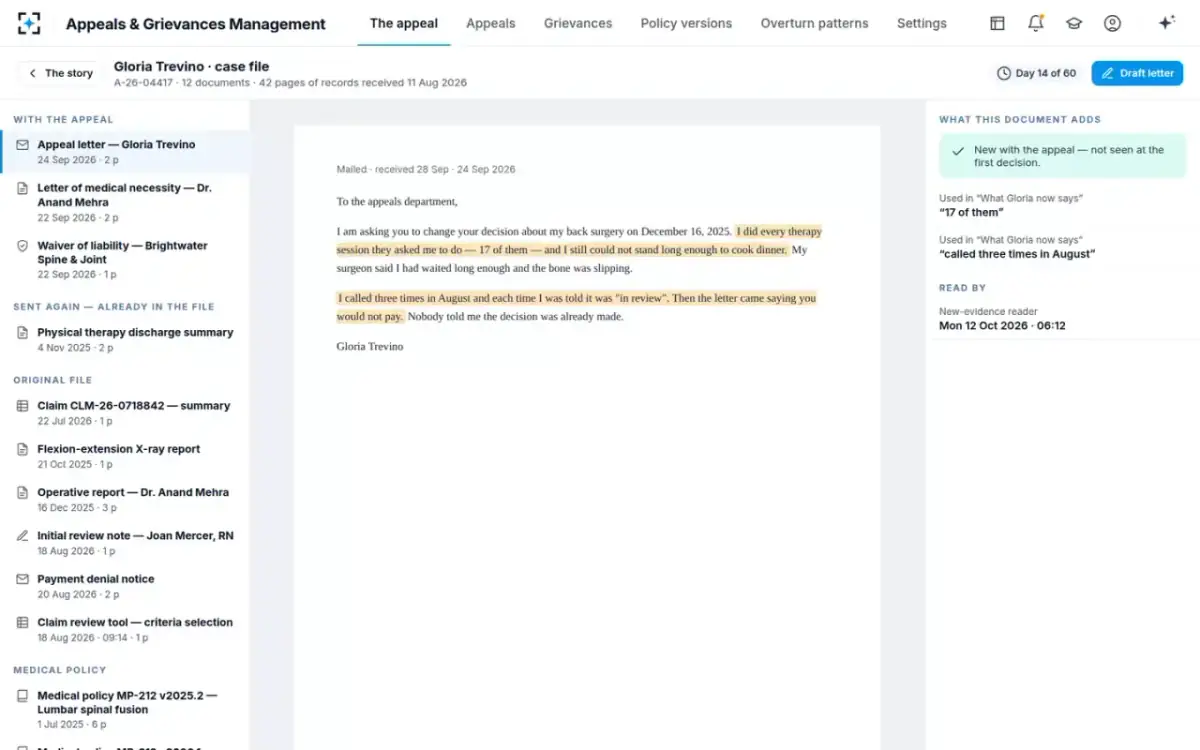1200x750 pixels.
Task: Click the "17 of them" quote in the sidebar
Action: pyautogui.click(x=971, y=212)
